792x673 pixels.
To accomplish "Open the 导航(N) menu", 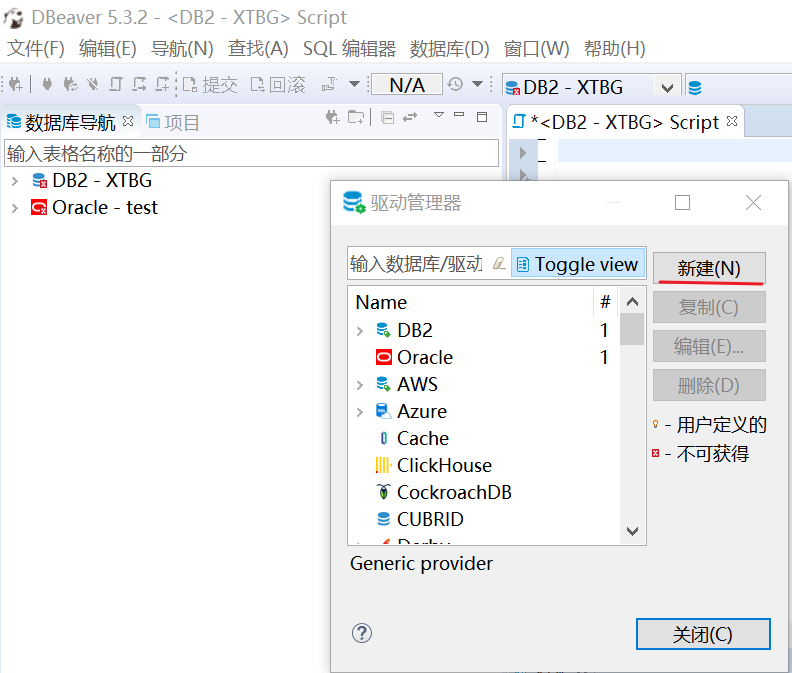I will click(x=182, y=49).
